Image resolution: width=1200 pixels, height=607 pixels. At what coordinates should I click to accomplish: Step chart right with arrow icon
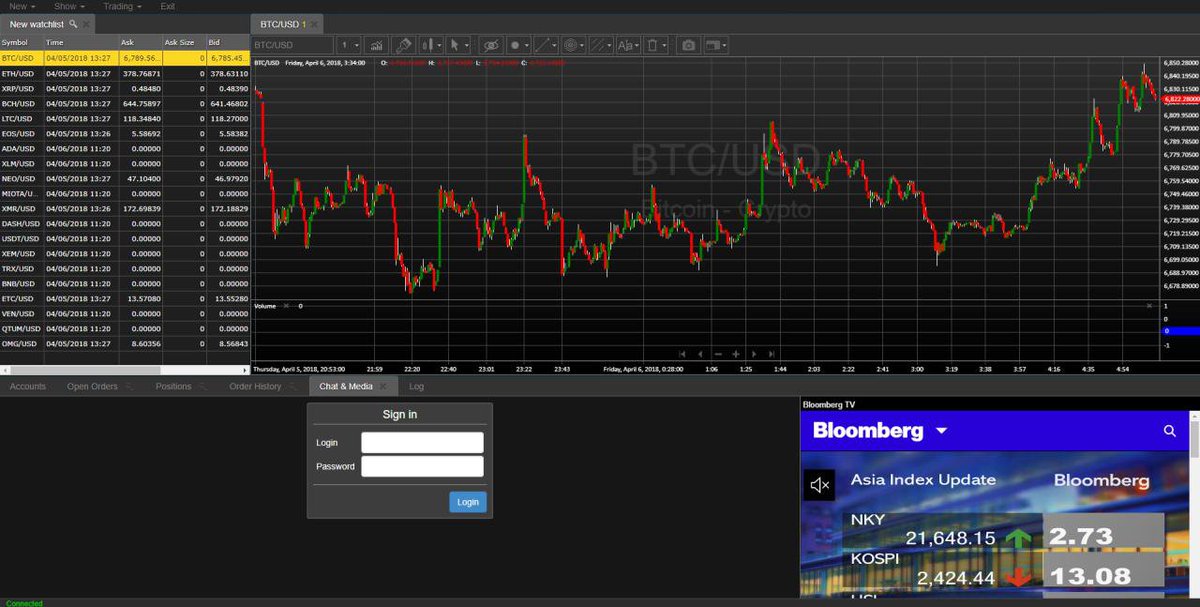pyautogui.click(x=754, y=353)
